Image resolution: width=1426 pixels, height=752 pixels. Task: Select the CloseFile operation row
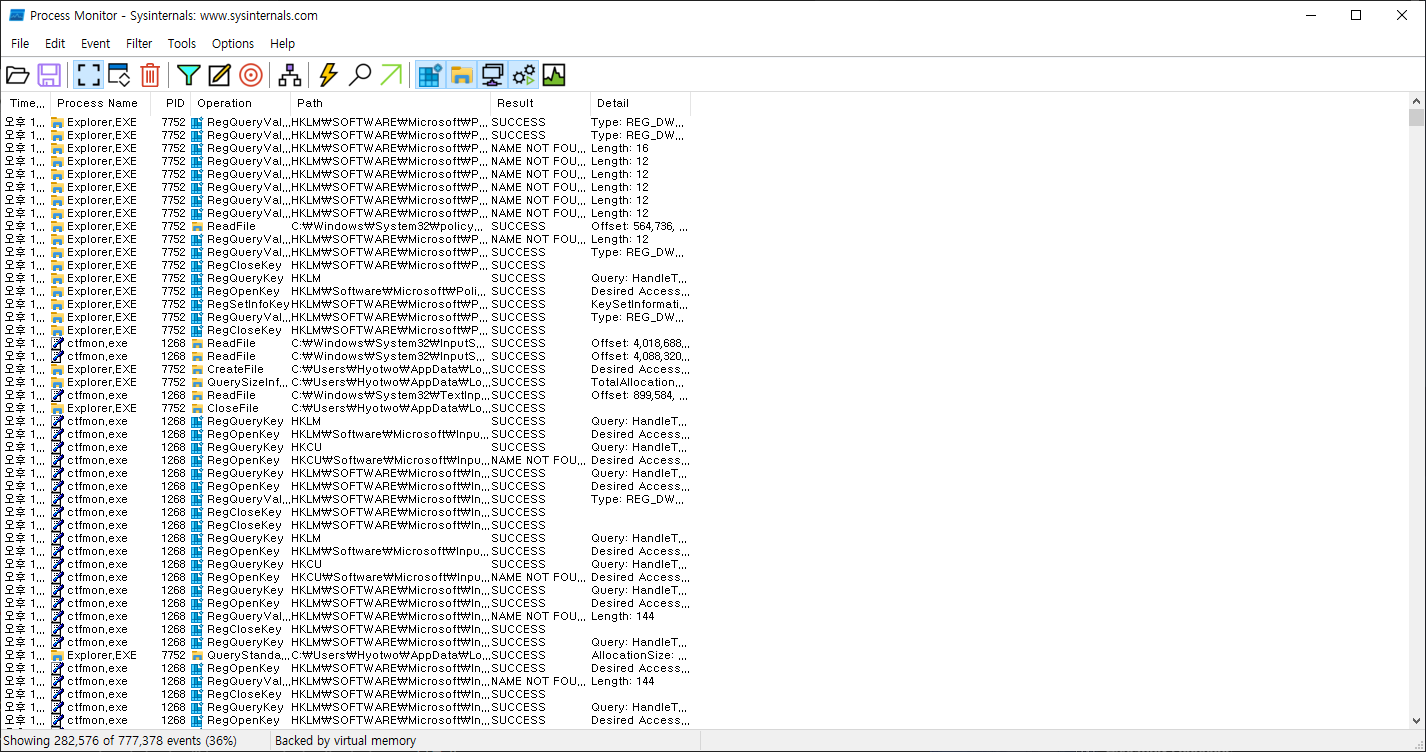pos(346,408)
